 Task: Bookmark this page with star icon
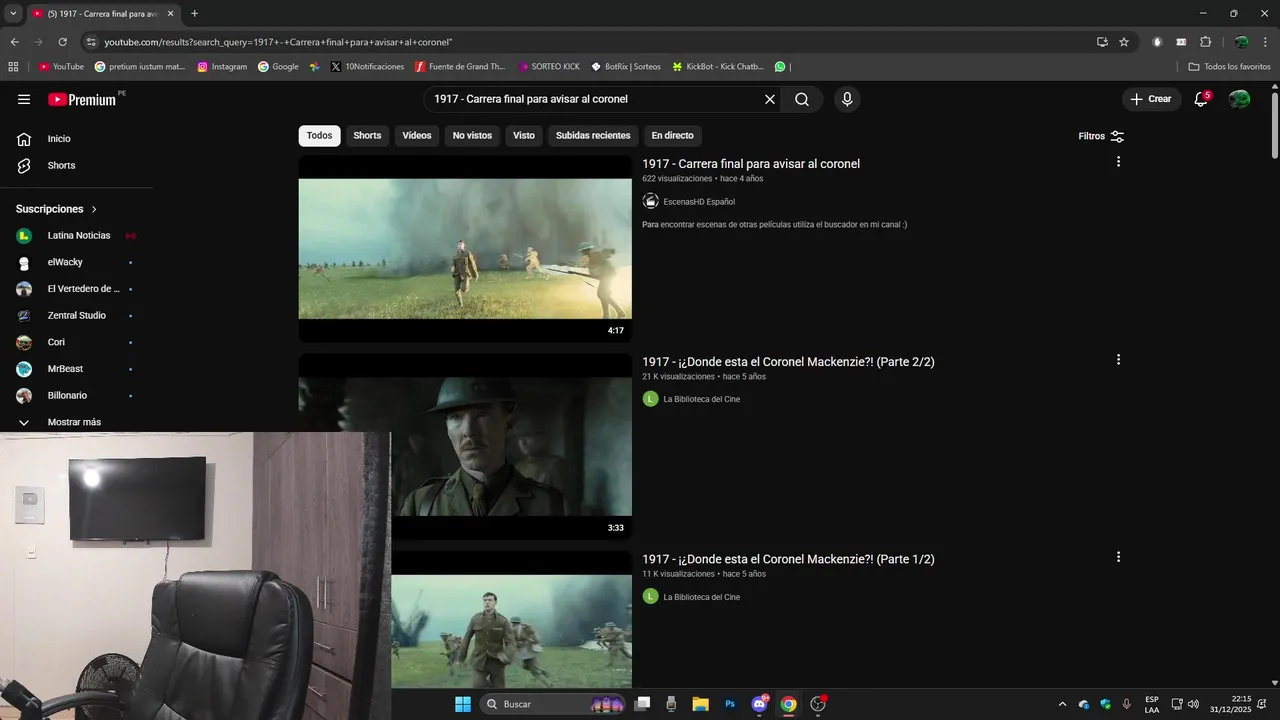(1124, 42)
